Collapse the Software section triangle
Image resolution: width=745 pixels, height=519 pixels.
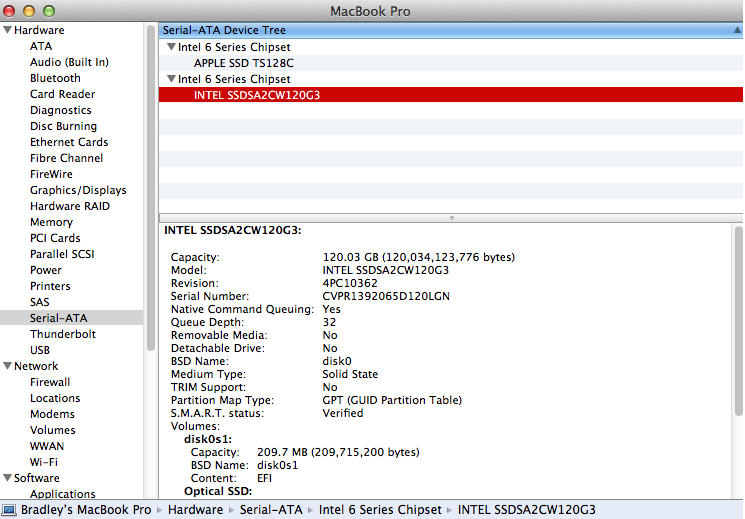pos(8,478)
